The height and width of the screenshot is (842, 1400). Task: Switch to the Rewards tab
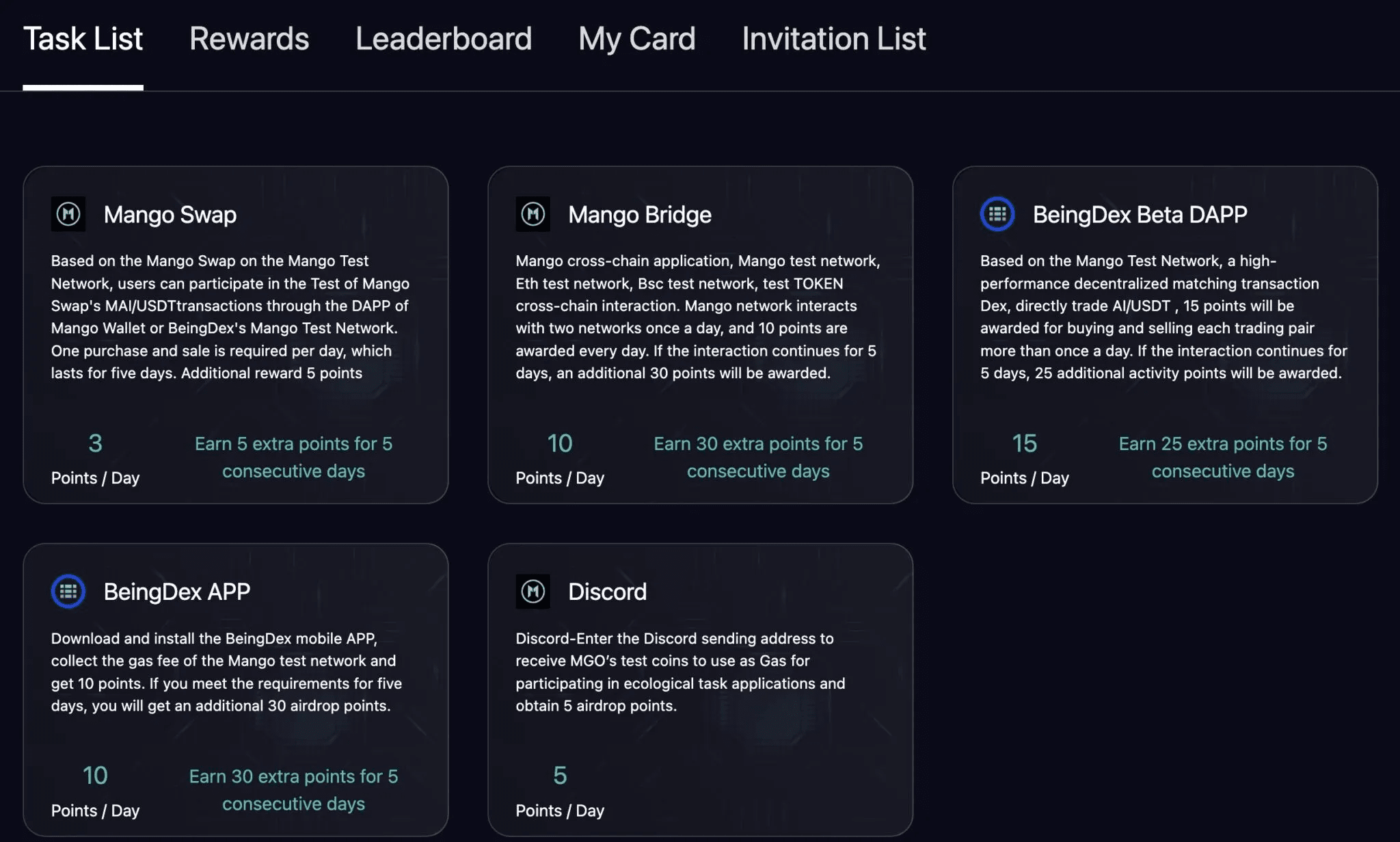tap(249, 39)
